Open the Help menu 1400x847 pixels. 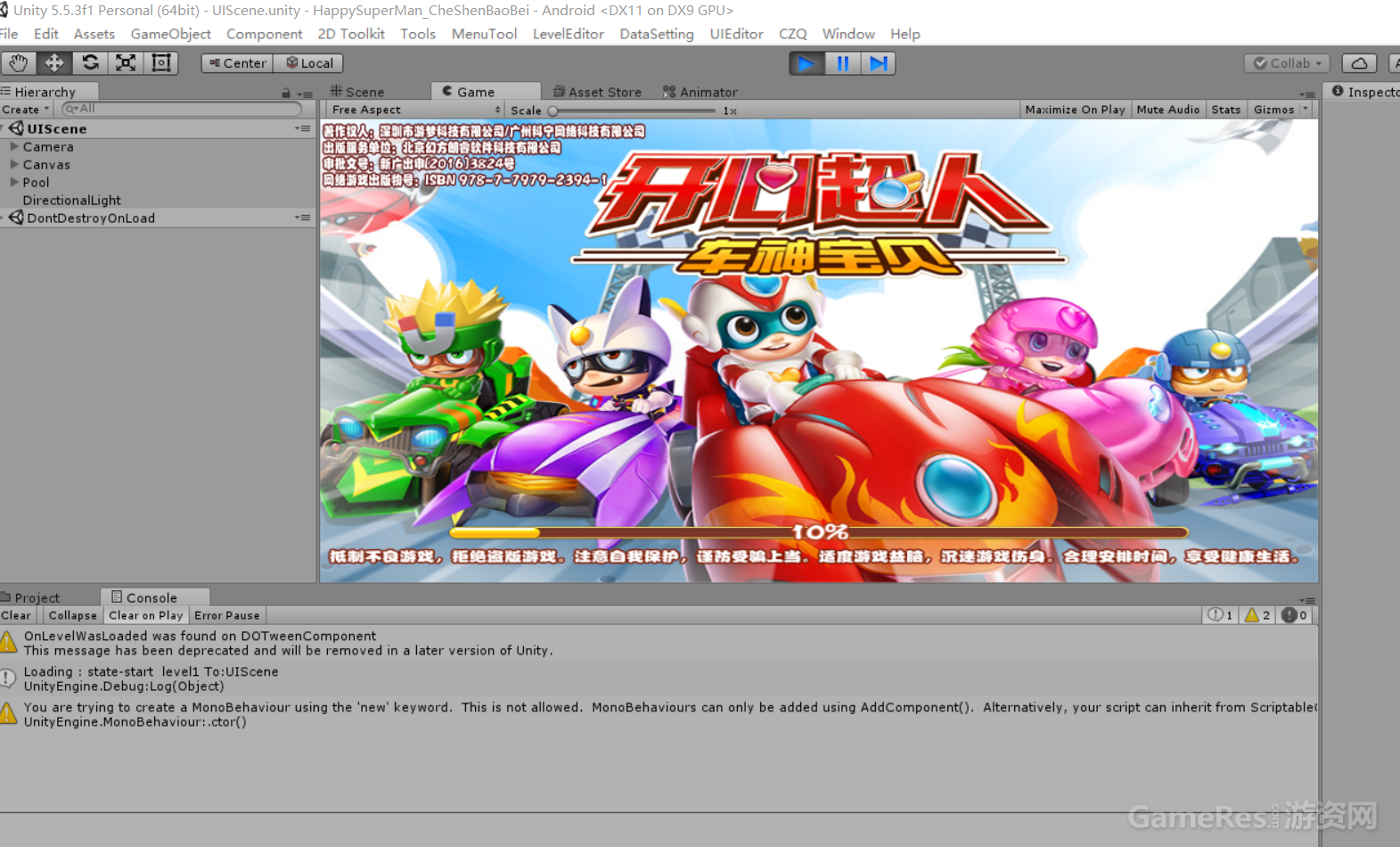tap(905, 34)
